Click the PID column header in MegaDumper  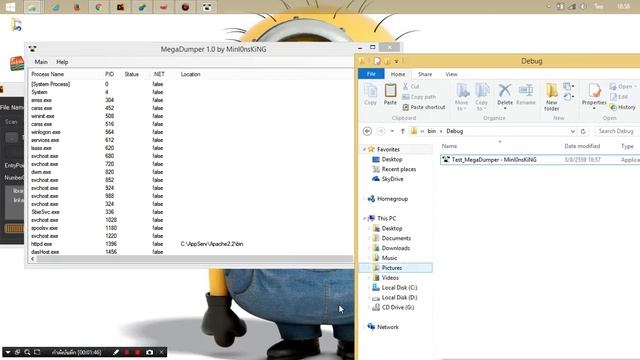click(109, 74)
